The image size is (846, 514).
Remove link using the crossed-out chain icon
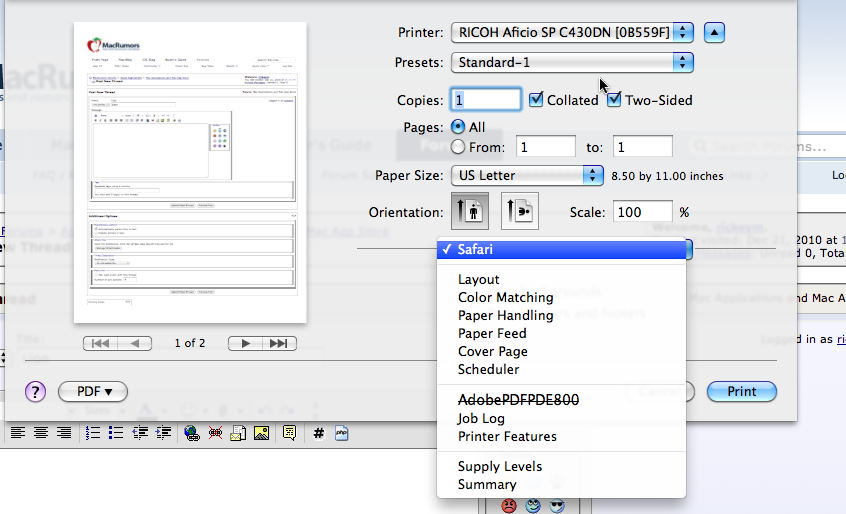(x=215, y=433)
